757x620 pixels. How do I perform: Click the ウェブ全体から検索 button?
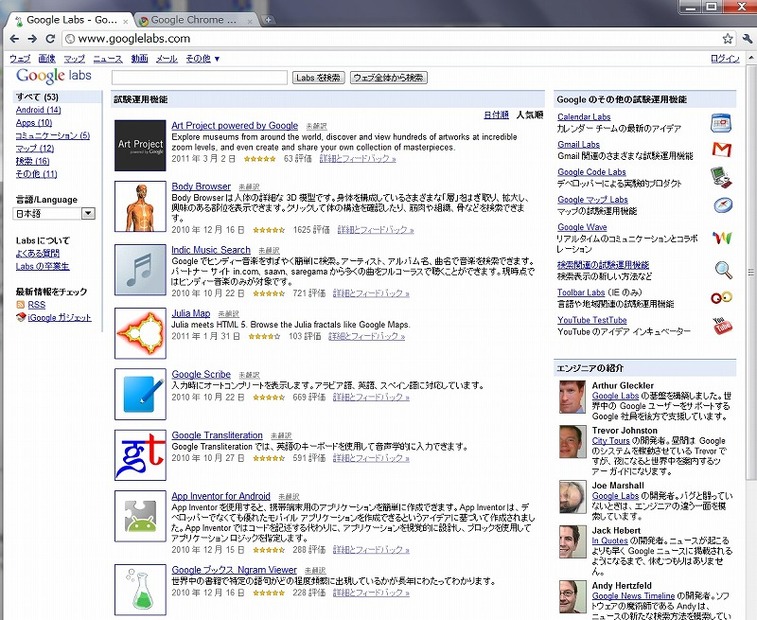(x=389, y=77)
